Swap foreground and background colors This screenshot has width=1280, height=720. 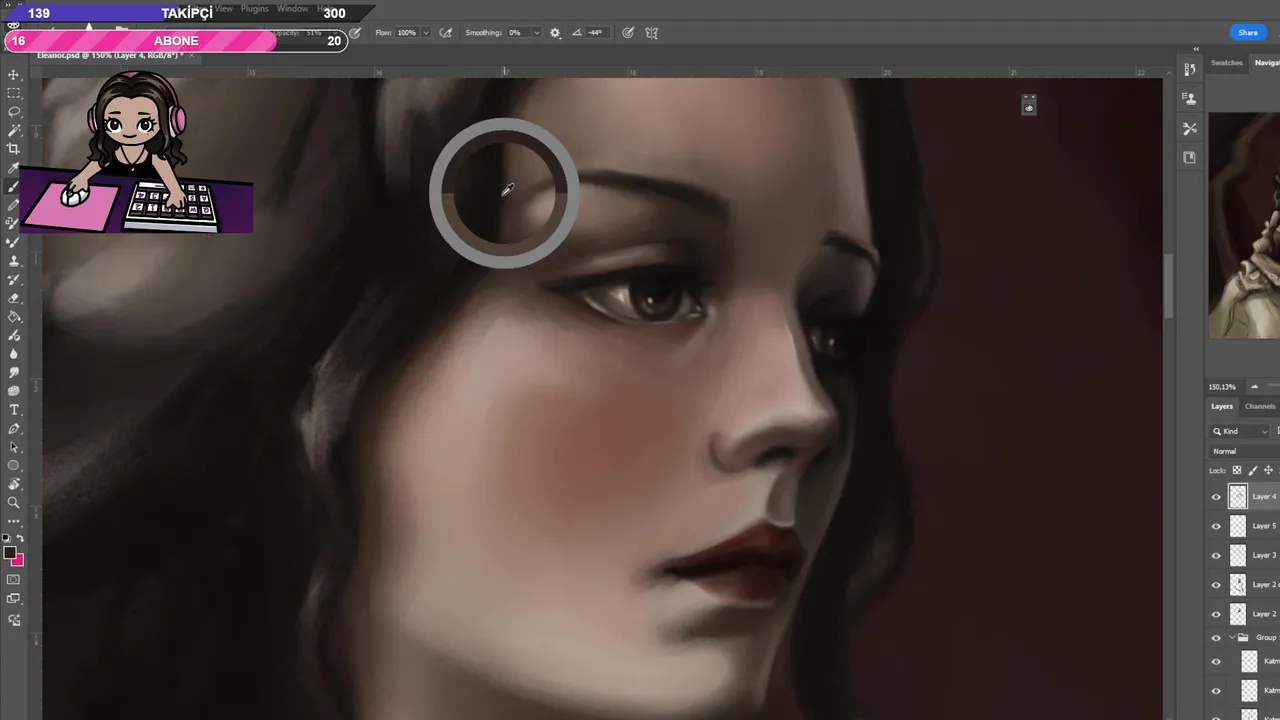[20, 539]
